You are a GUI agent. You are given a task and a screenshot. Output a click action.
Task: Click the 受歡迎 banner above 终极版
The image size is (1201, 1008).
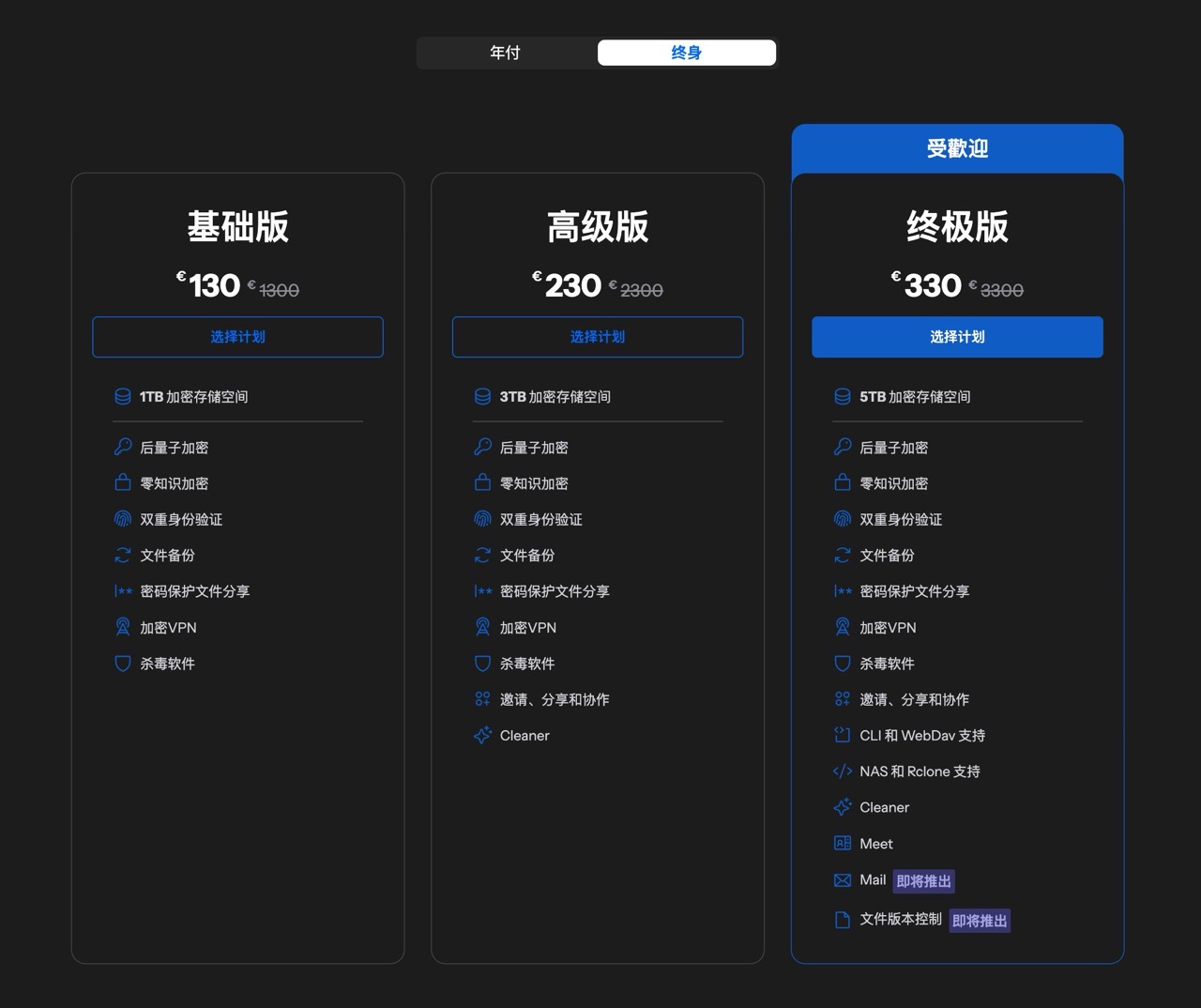point(957,148)
